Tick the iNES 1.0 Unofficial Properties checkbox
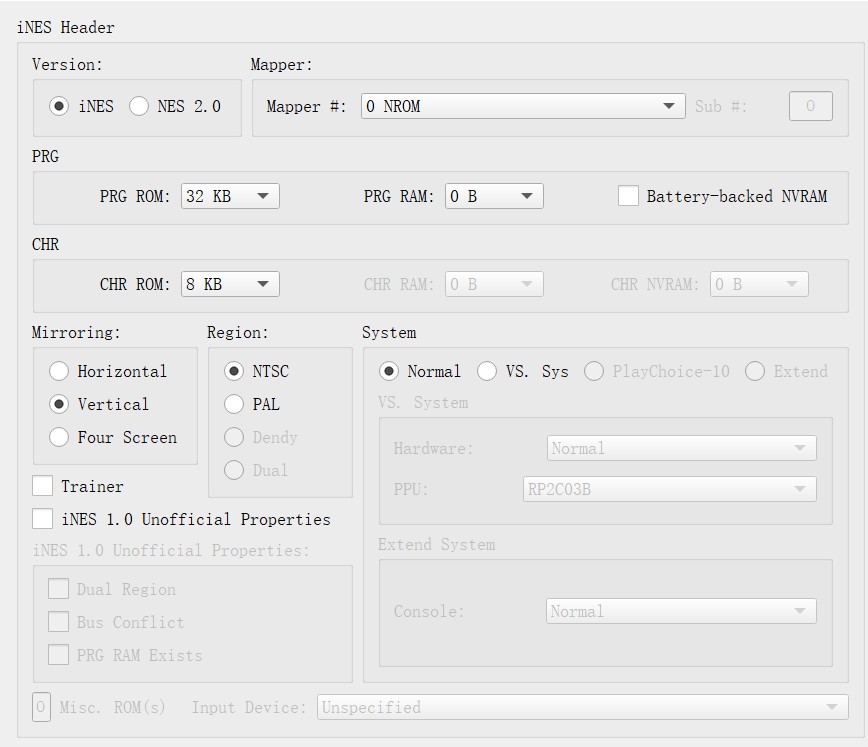Image resolution: width=868 pixels, height=747 pixels. 43,519
